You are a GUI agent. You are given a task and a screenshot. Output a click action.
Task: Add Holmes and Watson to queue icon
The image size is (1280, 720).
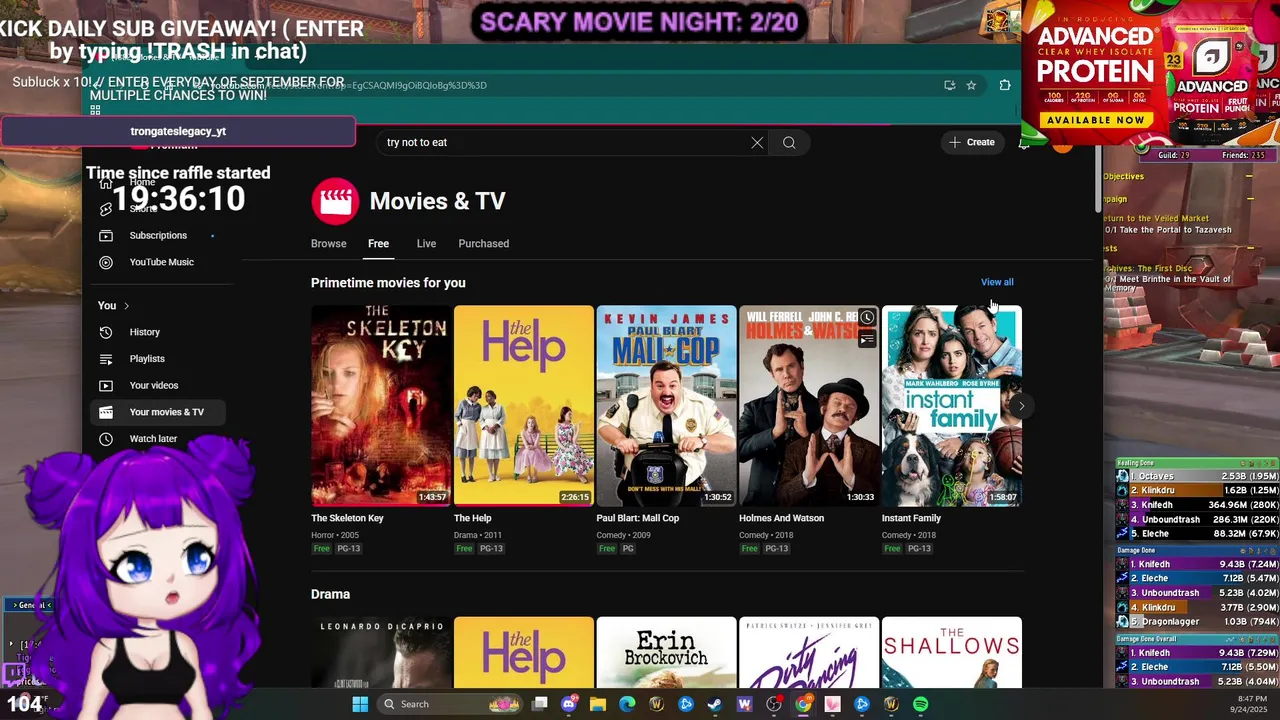point(867,339)
